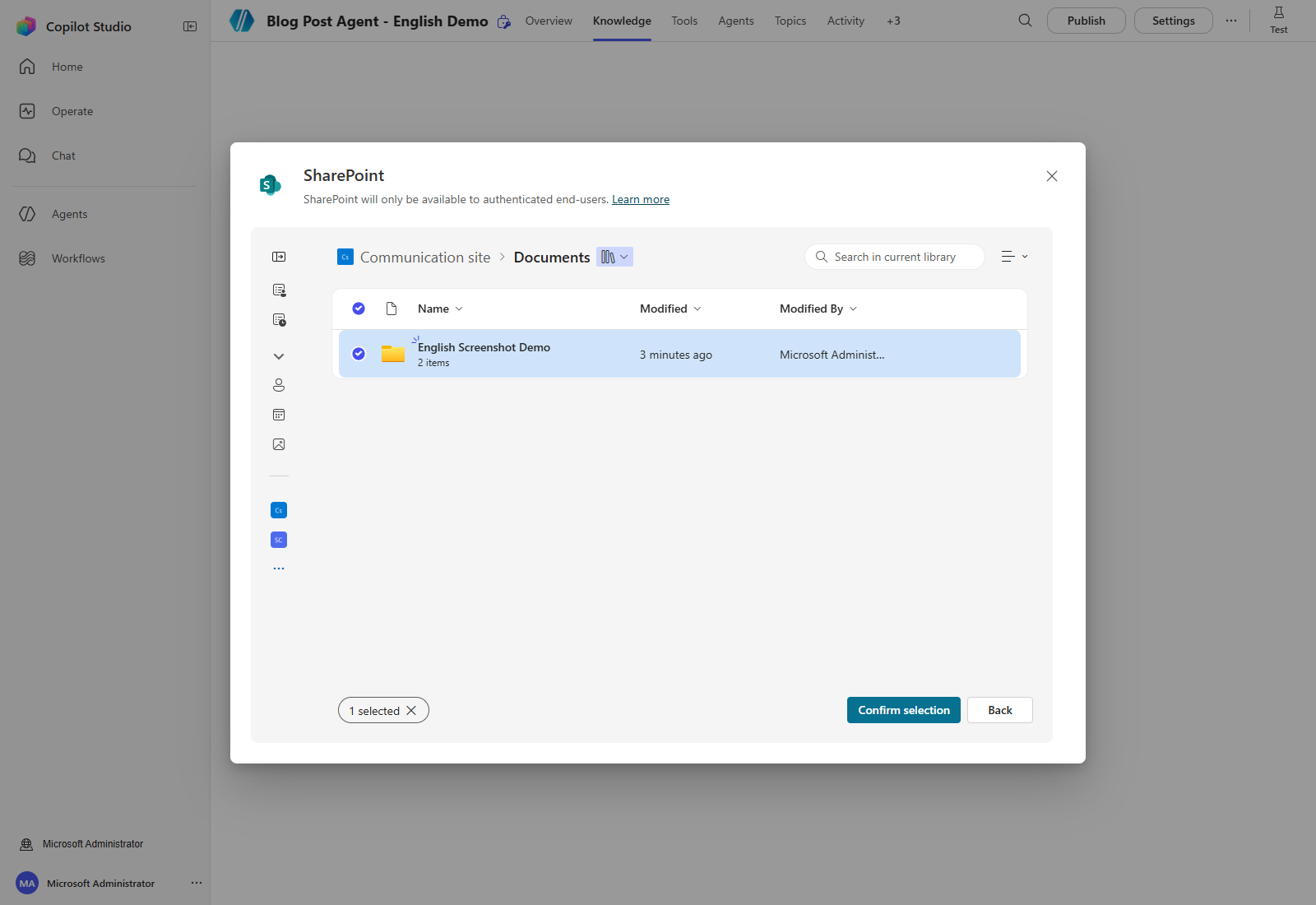Open the Modified column dropdown
Screen dimensions: 1316x905
671,309
